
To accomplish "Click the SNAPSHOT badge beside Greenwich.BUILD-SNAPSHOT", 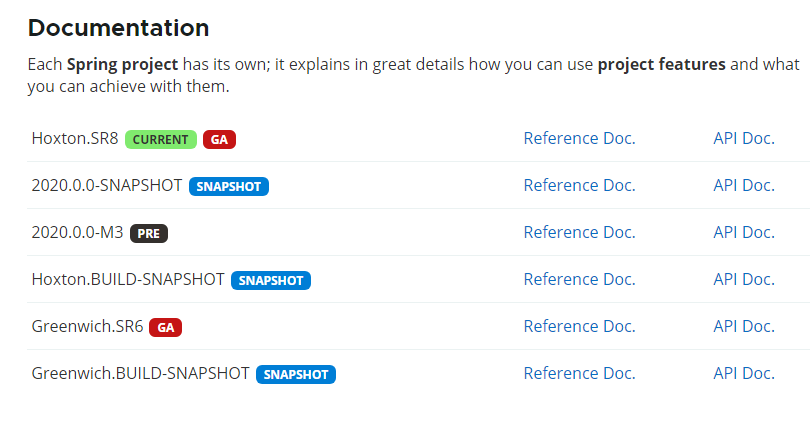I will tap(296, 374).
